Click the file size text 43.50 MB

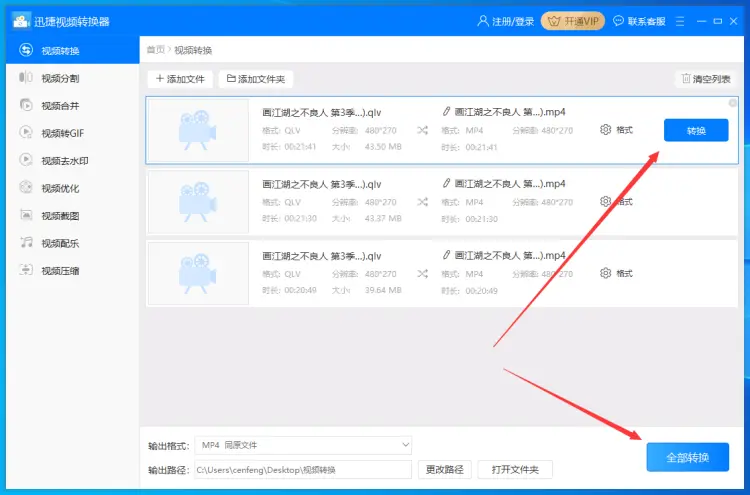[383, 146]
